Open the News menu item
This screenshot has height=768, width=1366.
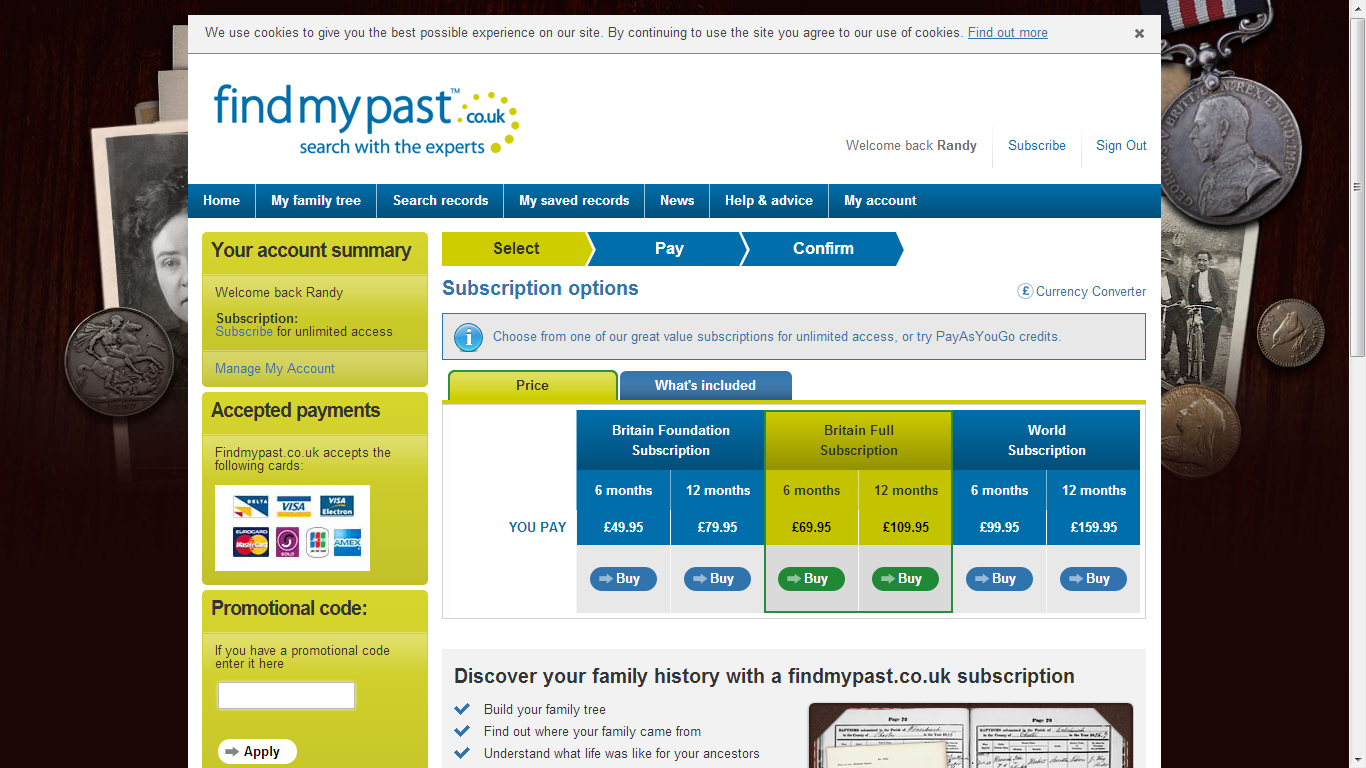point(677,200)
